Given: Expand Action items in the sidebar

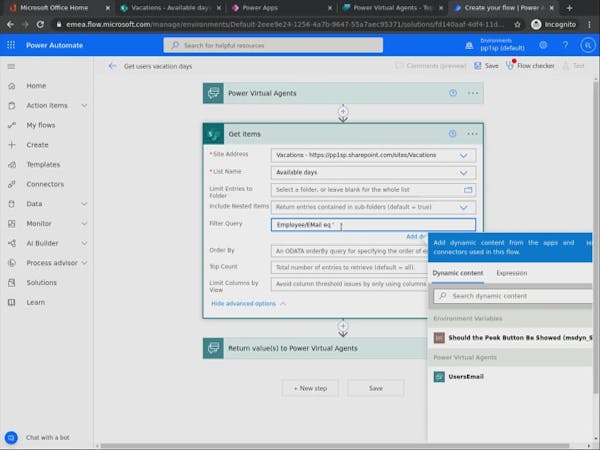Looking at the screenshot, I should tap(84, 106).
